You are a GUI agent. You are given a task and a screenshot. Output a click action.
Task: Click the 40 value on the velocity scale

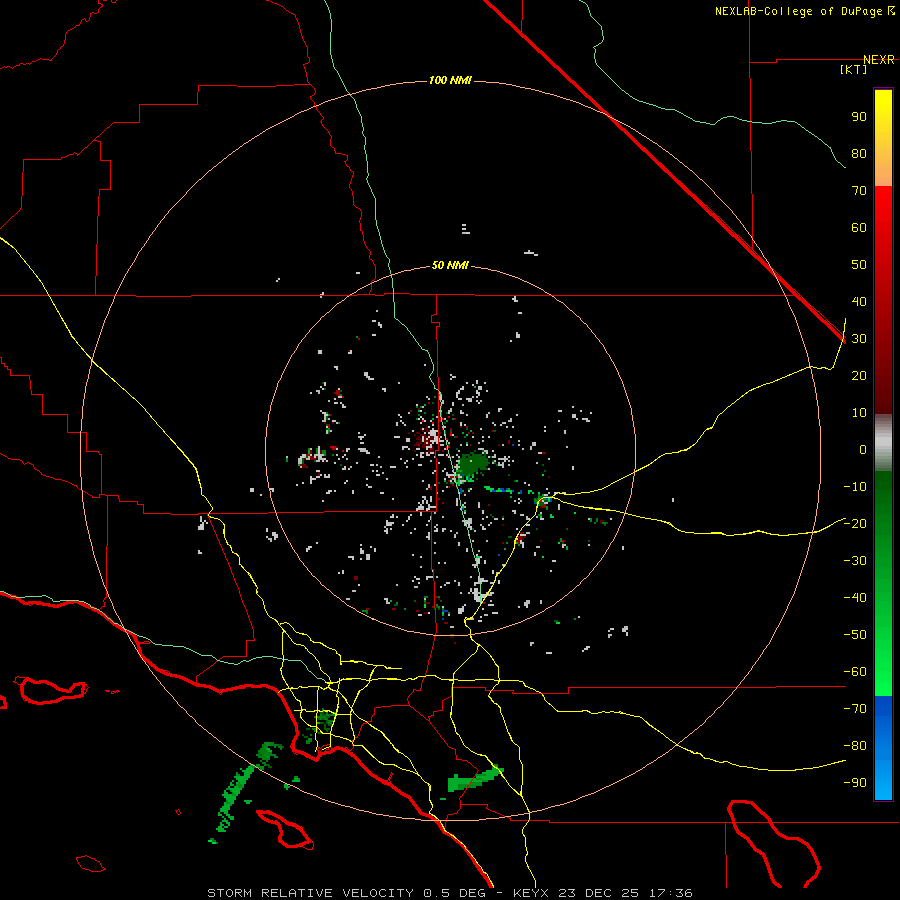tap(859, 302)
